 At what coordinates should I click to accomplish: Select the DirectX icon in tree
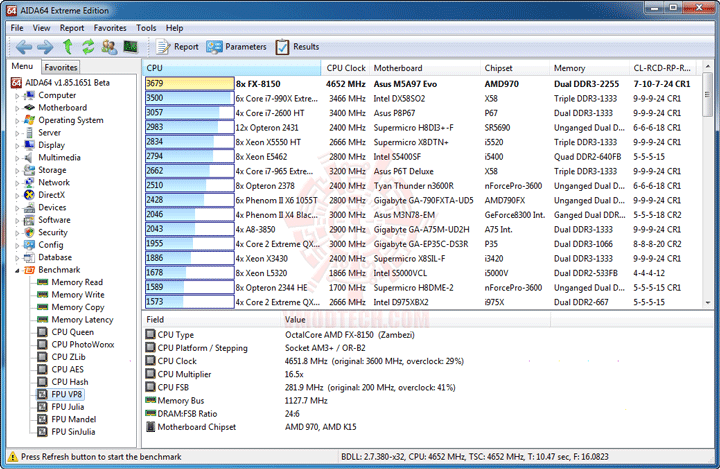pyautogui.click(x=29, y=195)
